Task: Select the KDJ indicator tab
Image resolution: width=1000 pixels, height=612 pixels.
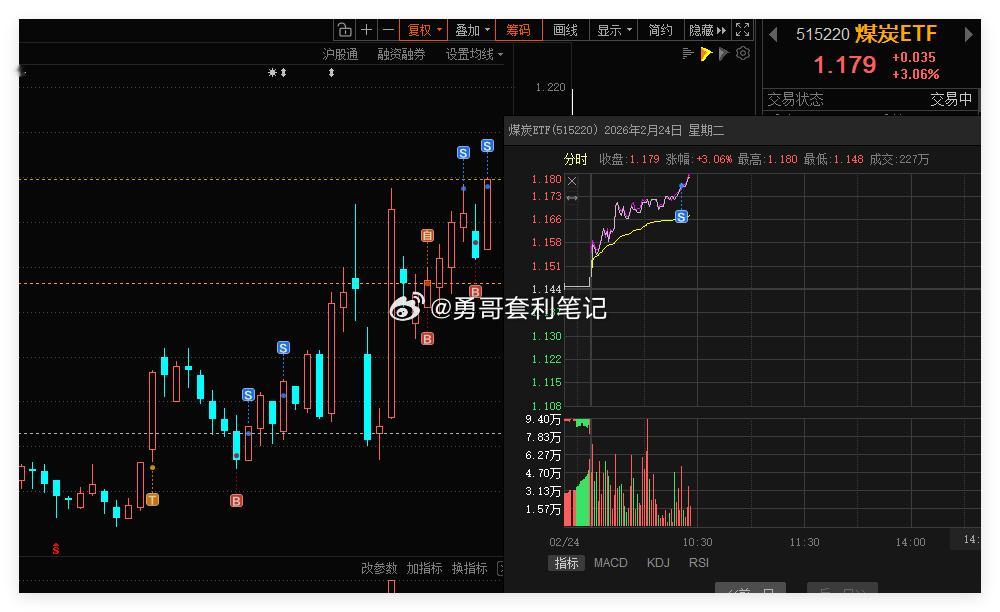Action: 657,562
